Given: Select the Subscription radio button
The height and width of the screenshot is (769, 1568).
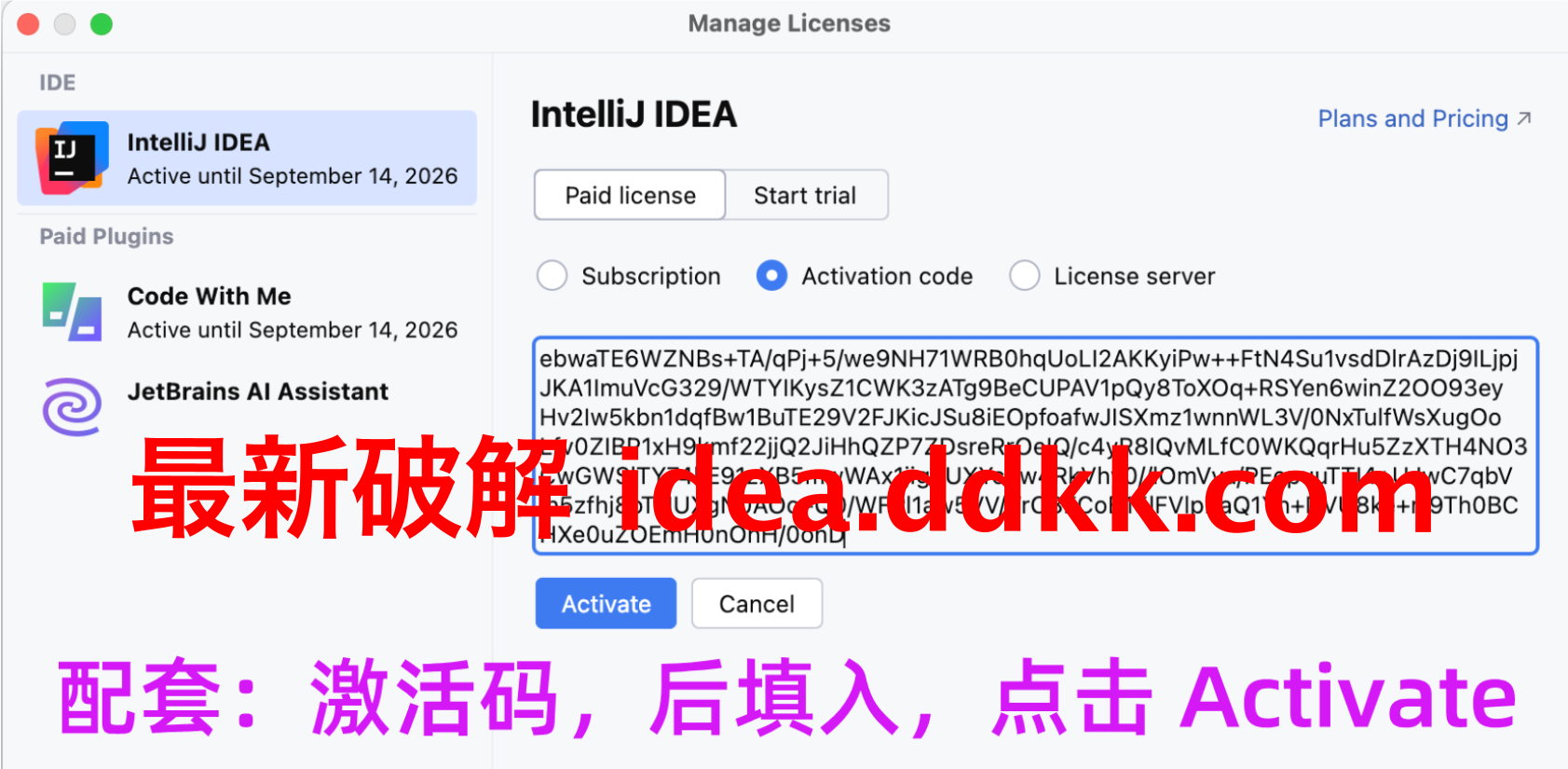Looking at the screenshot, I should coord(552,276).
